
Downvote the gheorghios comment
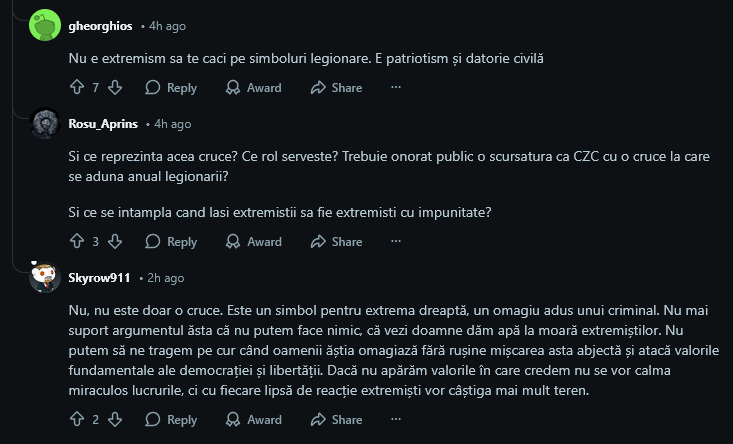115,88
